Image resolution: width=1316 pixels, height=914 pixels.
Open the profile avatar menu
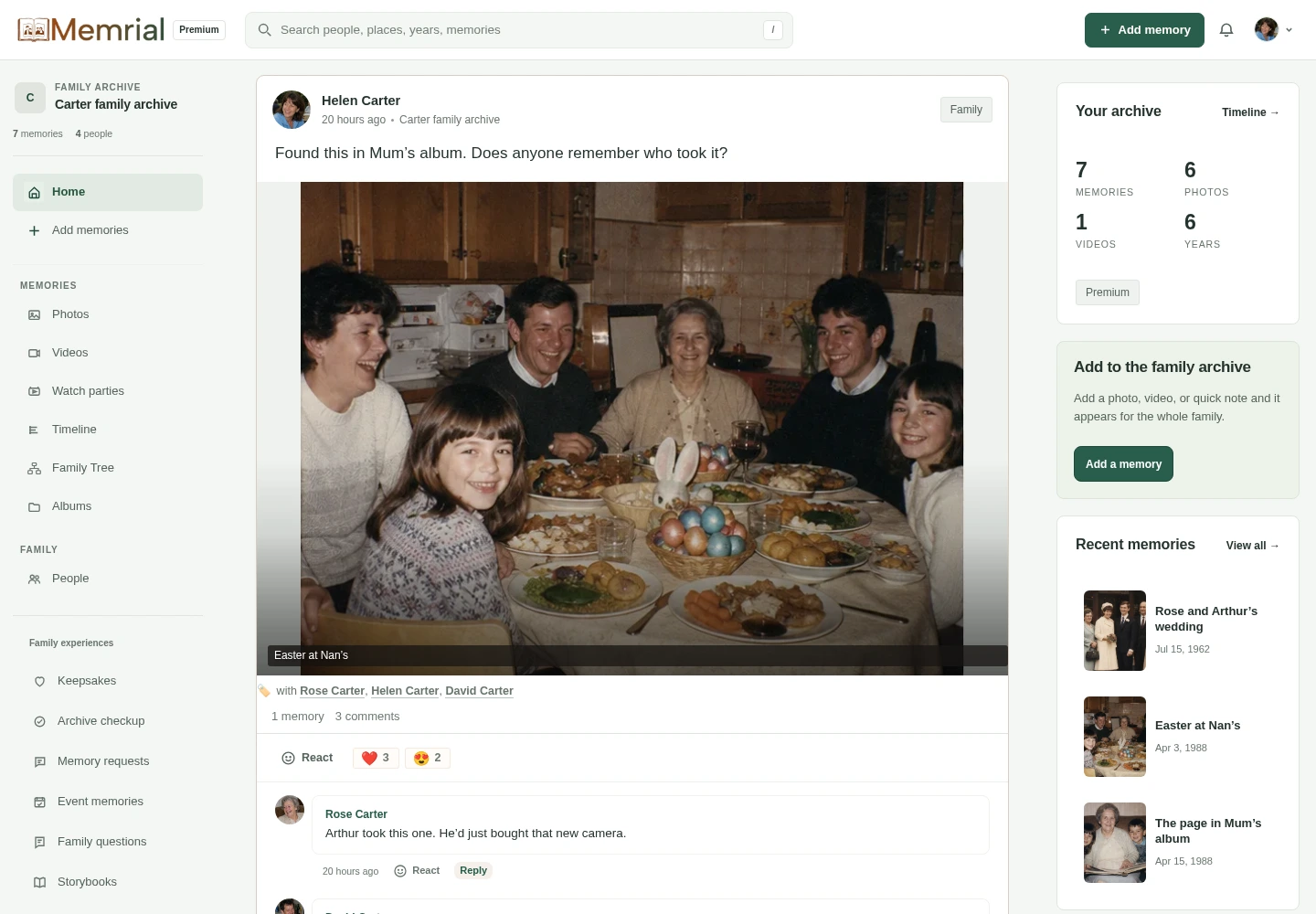click(1274, 30)
